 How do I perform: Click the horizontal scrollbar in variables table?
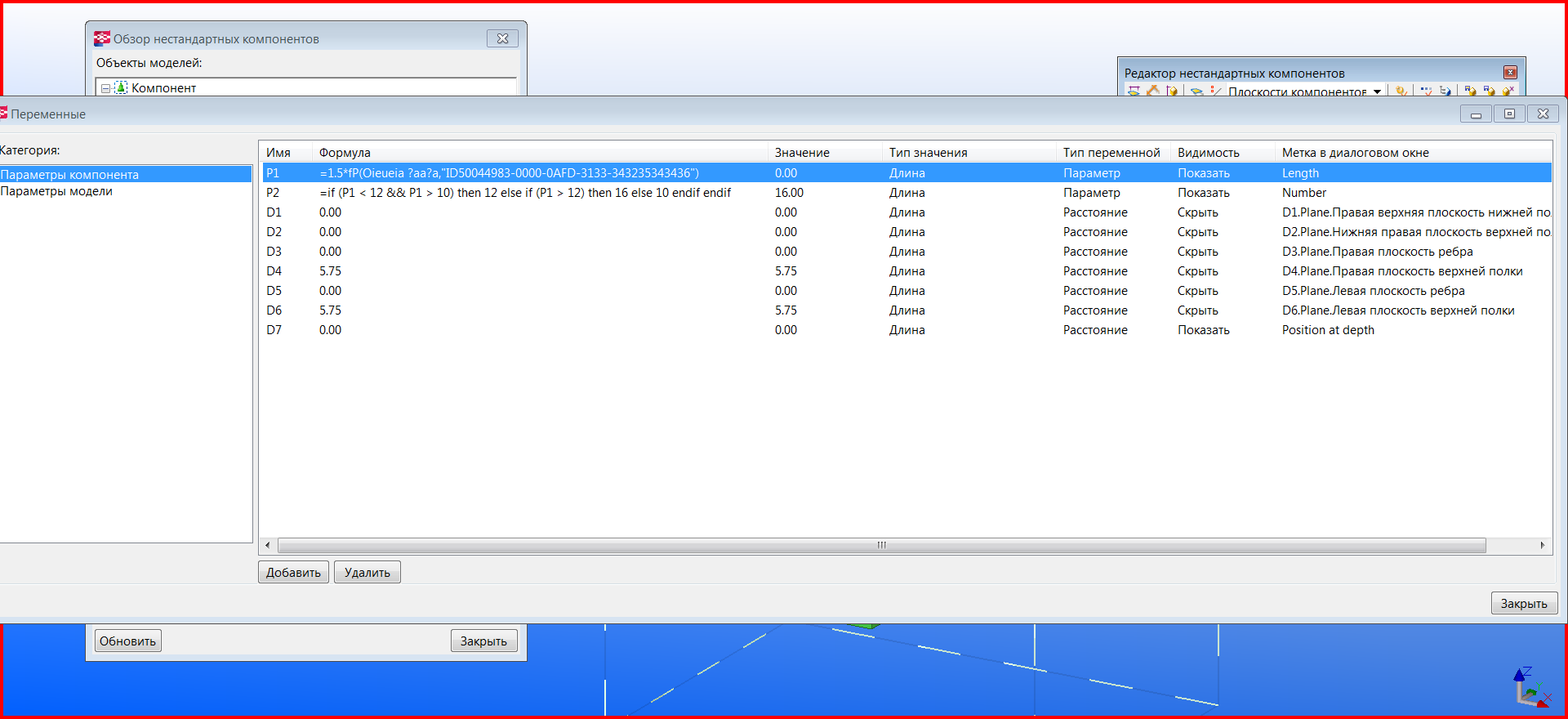pyautogui.click(x=881, y=545)
